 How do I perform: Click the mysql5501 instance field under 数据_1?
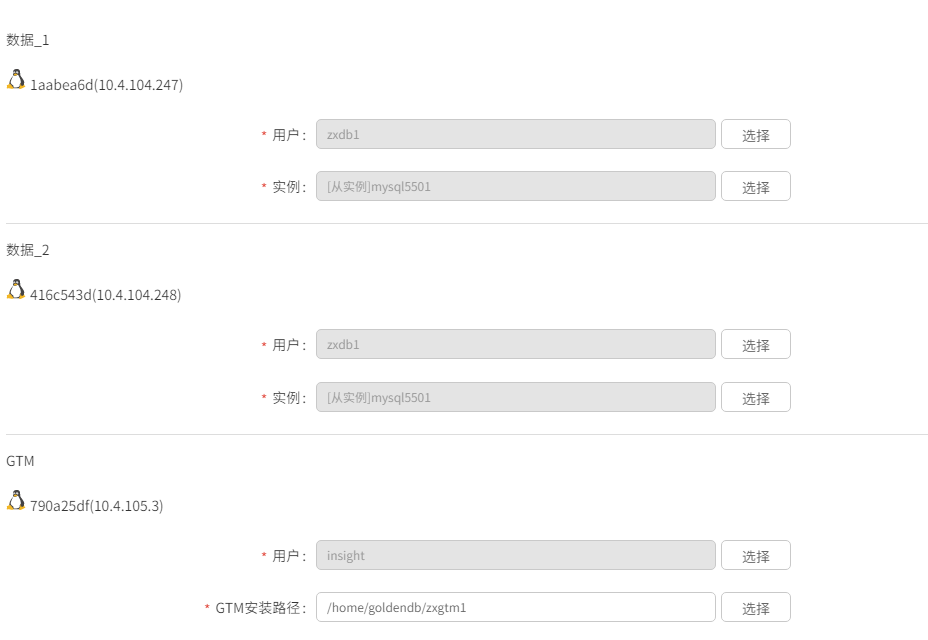pos(515,186)
